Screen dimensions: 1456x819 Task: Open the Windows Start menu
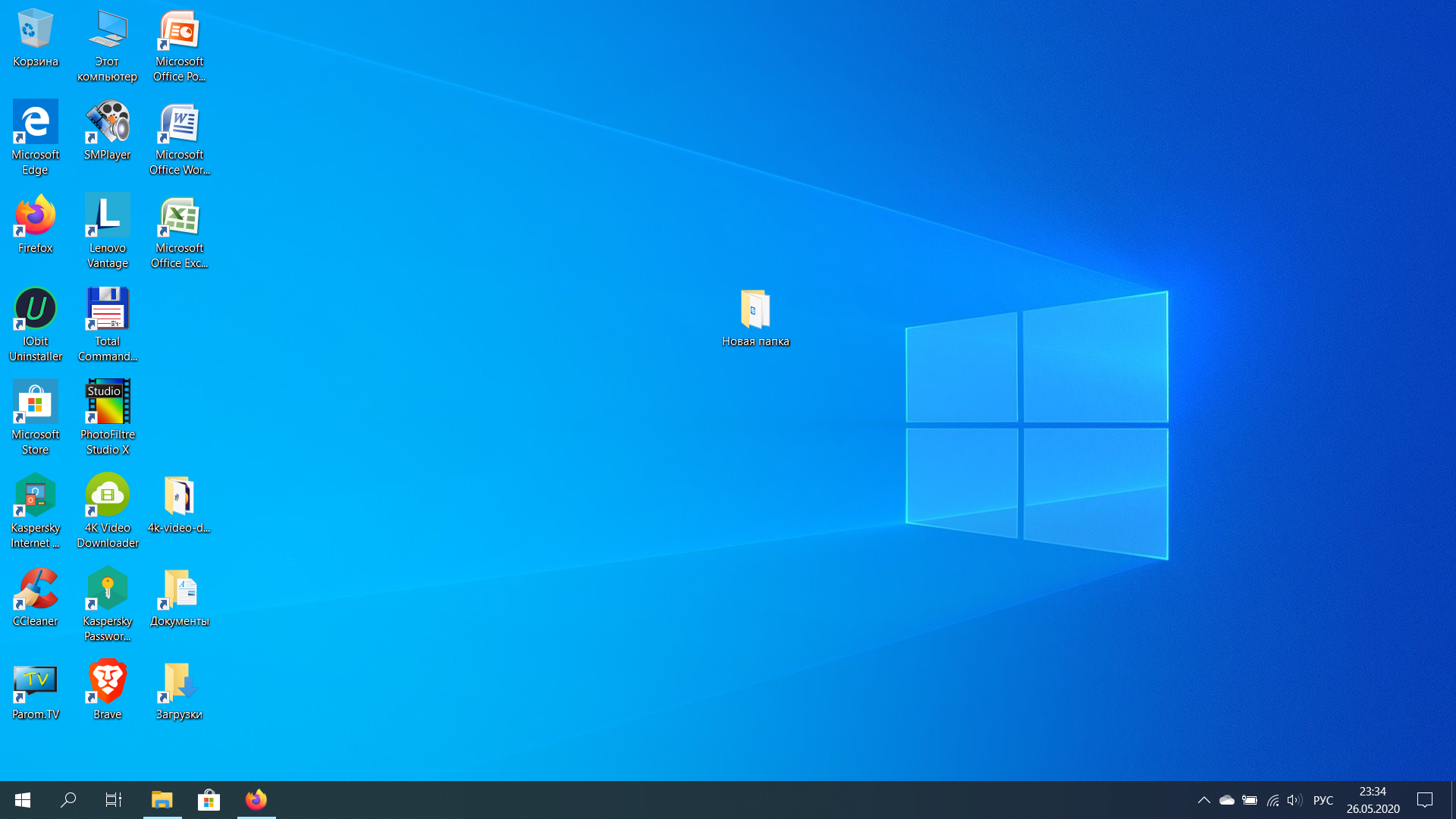[23, 800]
